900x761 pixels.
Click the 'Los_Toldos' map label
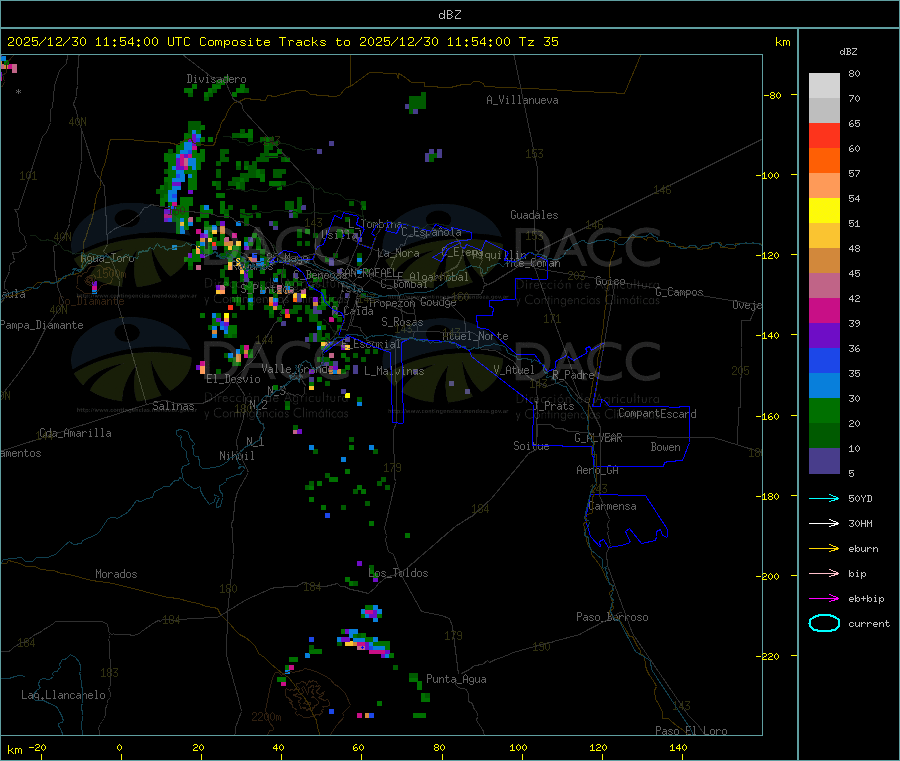398,573
